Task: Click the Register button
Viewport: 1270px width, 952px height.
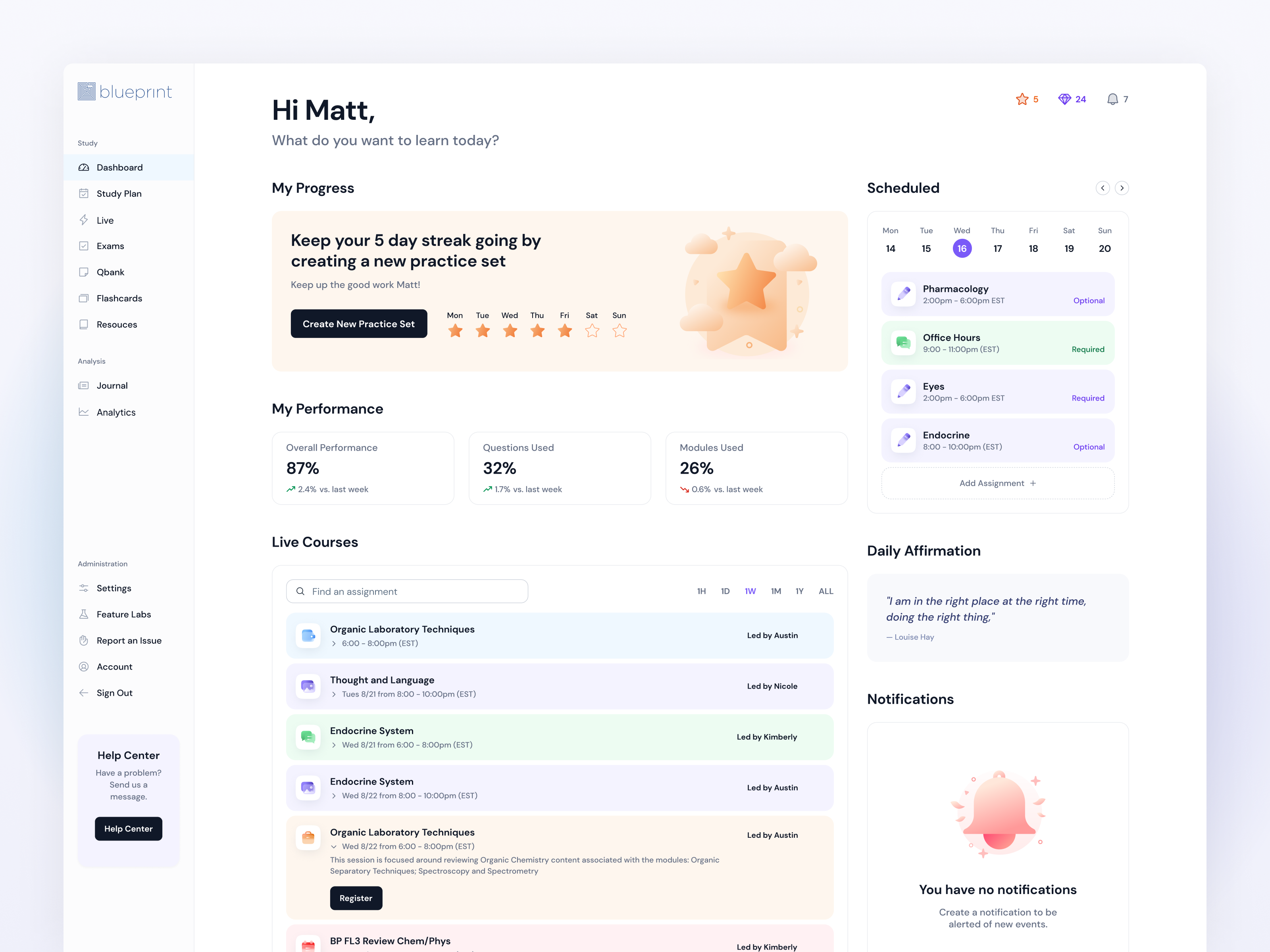Action: (x=356, y=898)
